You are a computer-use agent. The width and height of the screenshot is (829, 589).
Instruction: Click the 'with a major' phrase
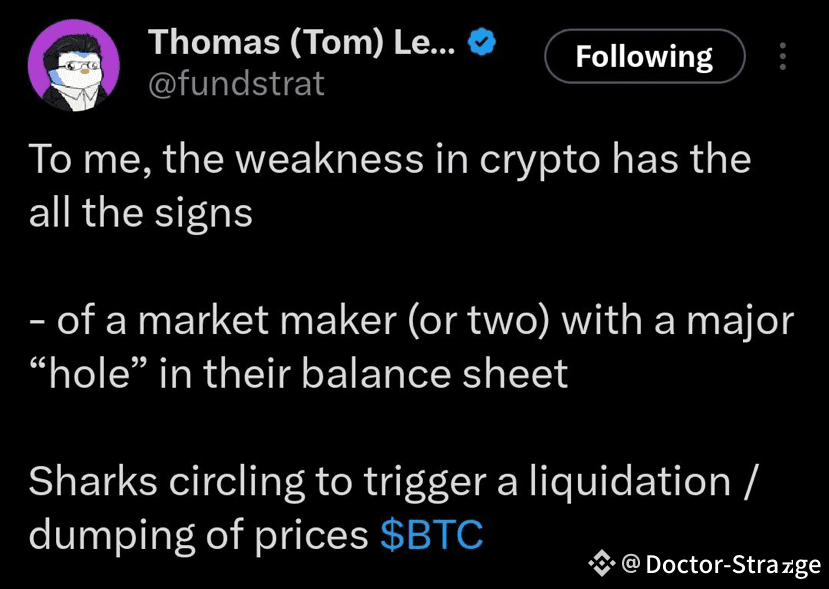point(678,323)
